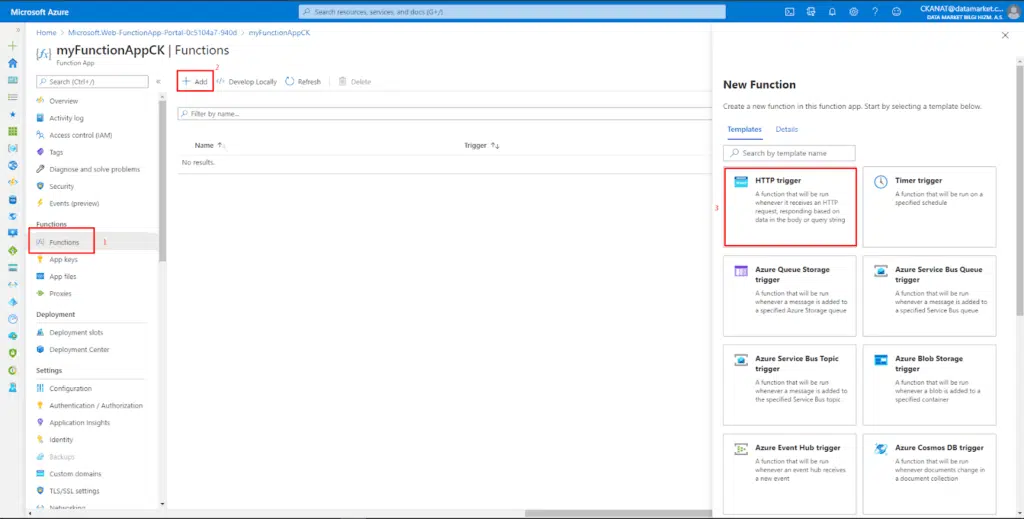Open the Favorites star in the left rail

click(x=12, y=114)
